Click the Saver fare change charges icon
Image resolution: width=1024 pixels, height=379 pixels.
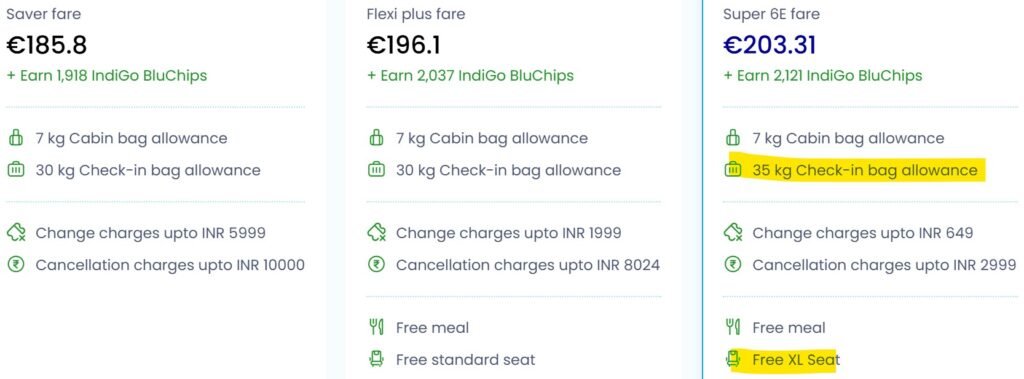pyautogui.click(x=16, y=233)
